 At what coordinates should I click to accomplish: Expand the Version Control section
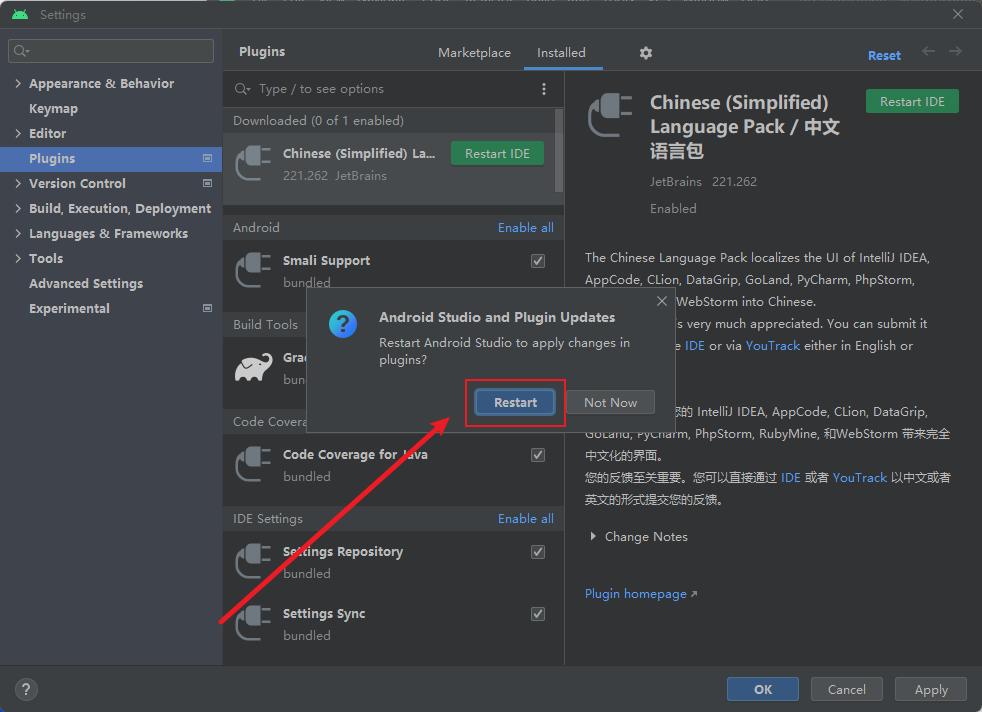click(x=18, y=183)
